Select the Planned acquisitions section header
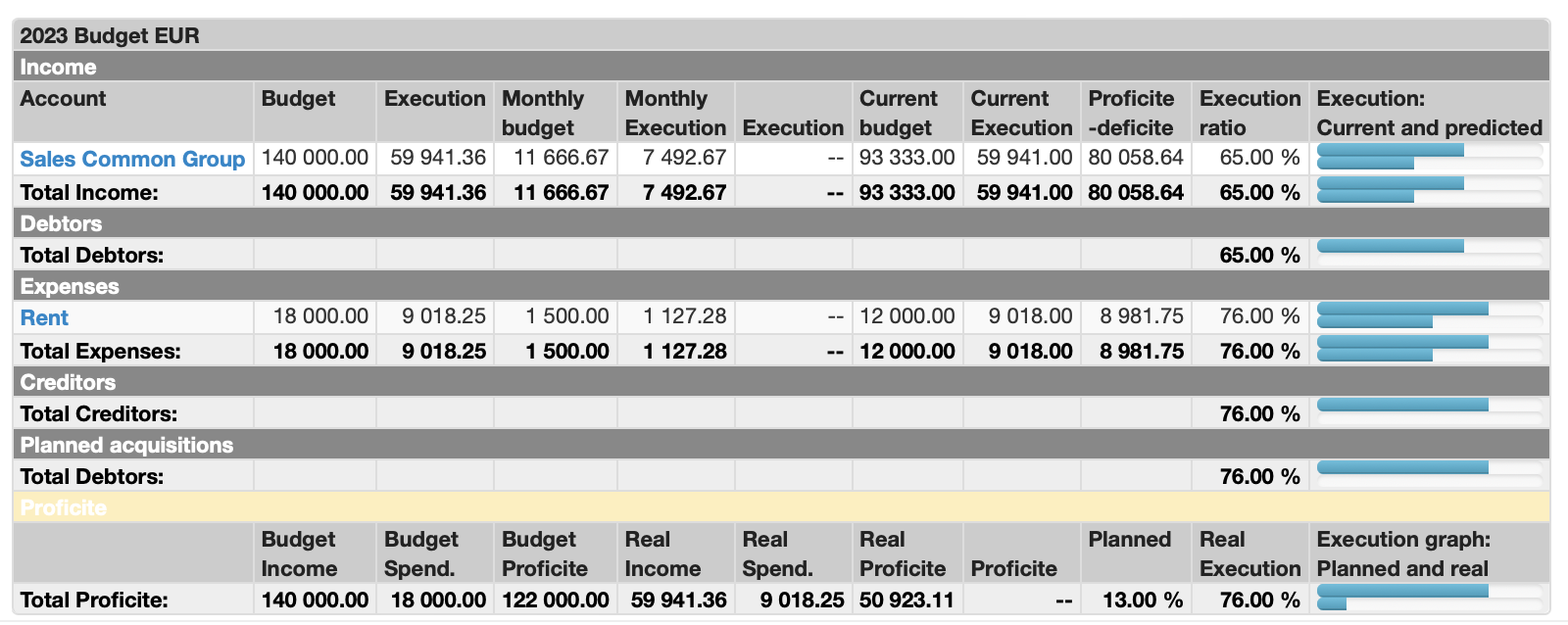The height and width of the screenshot is (625, 1568). [x=126, y=446]
